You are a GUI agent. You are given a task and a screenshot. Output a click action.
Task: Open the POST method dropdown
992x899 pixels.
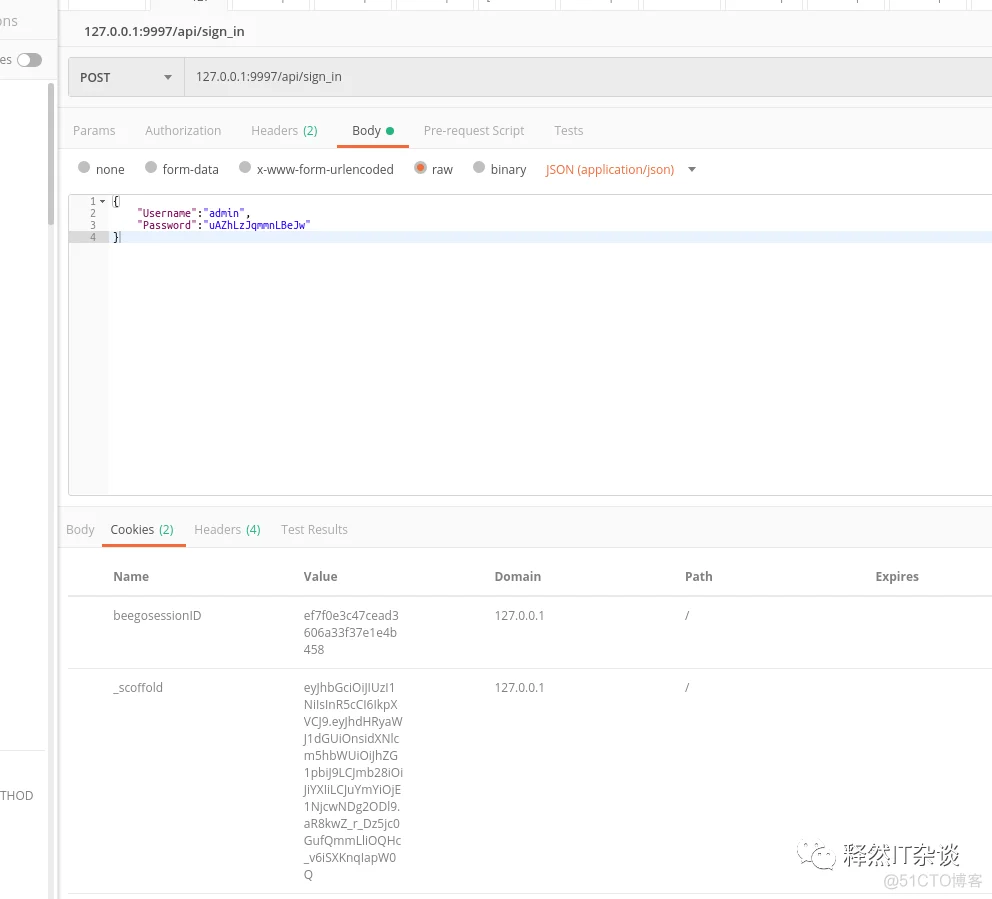tap(126, 77)
